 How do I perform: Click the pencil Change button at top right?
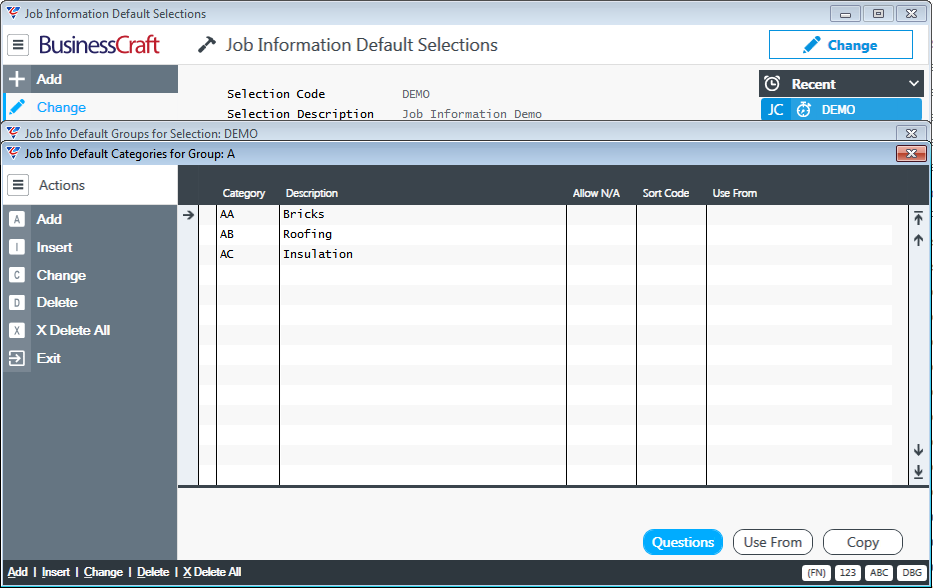840,45
